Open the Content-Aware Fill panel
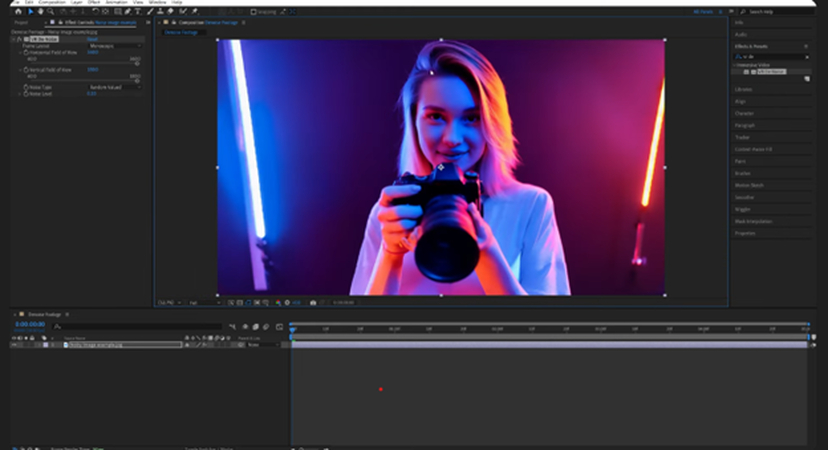828x450 pixels. (x=754, y=149)
